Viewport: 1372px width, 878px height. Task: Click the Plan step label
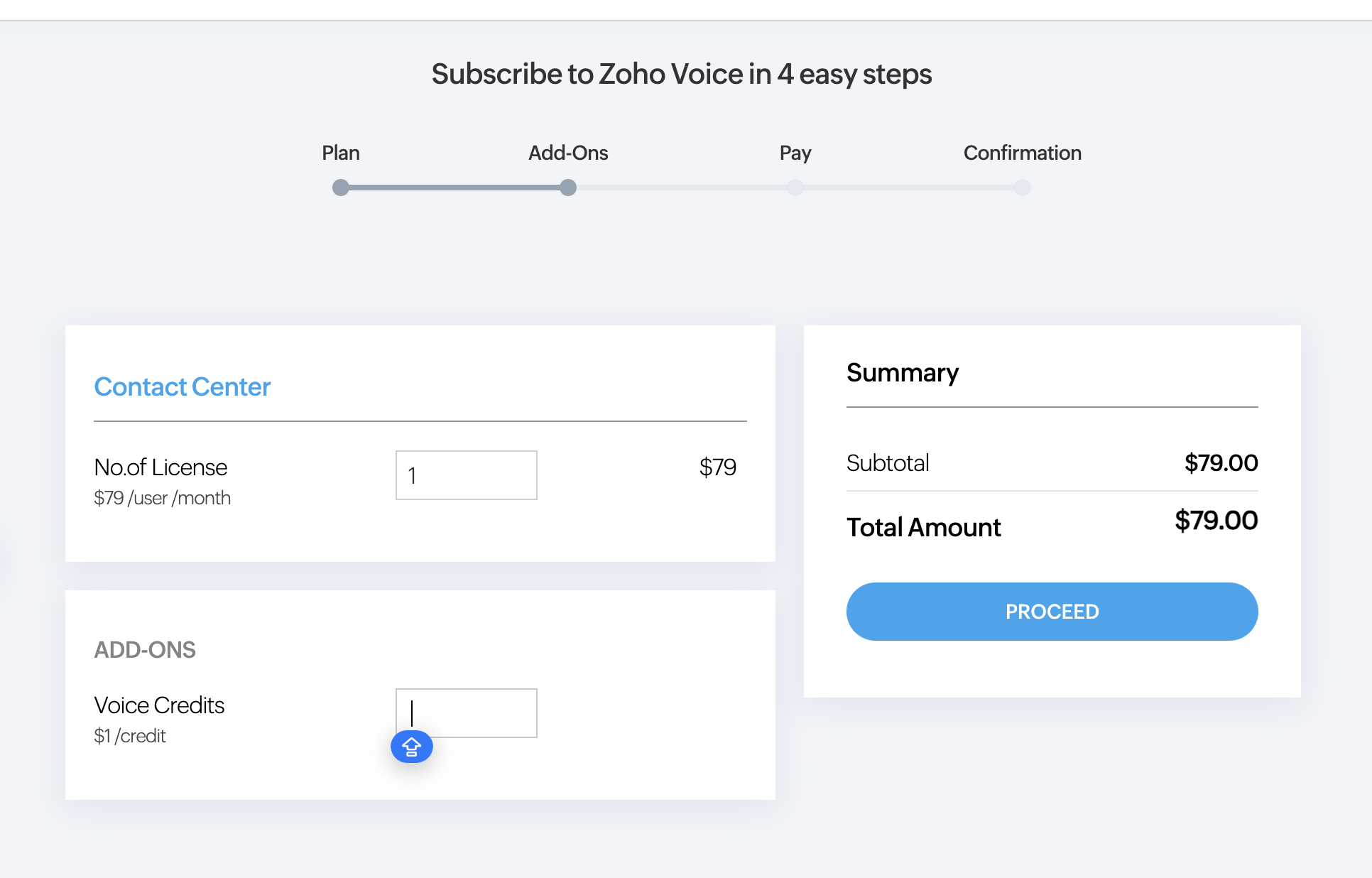click(x=341, y=153)
